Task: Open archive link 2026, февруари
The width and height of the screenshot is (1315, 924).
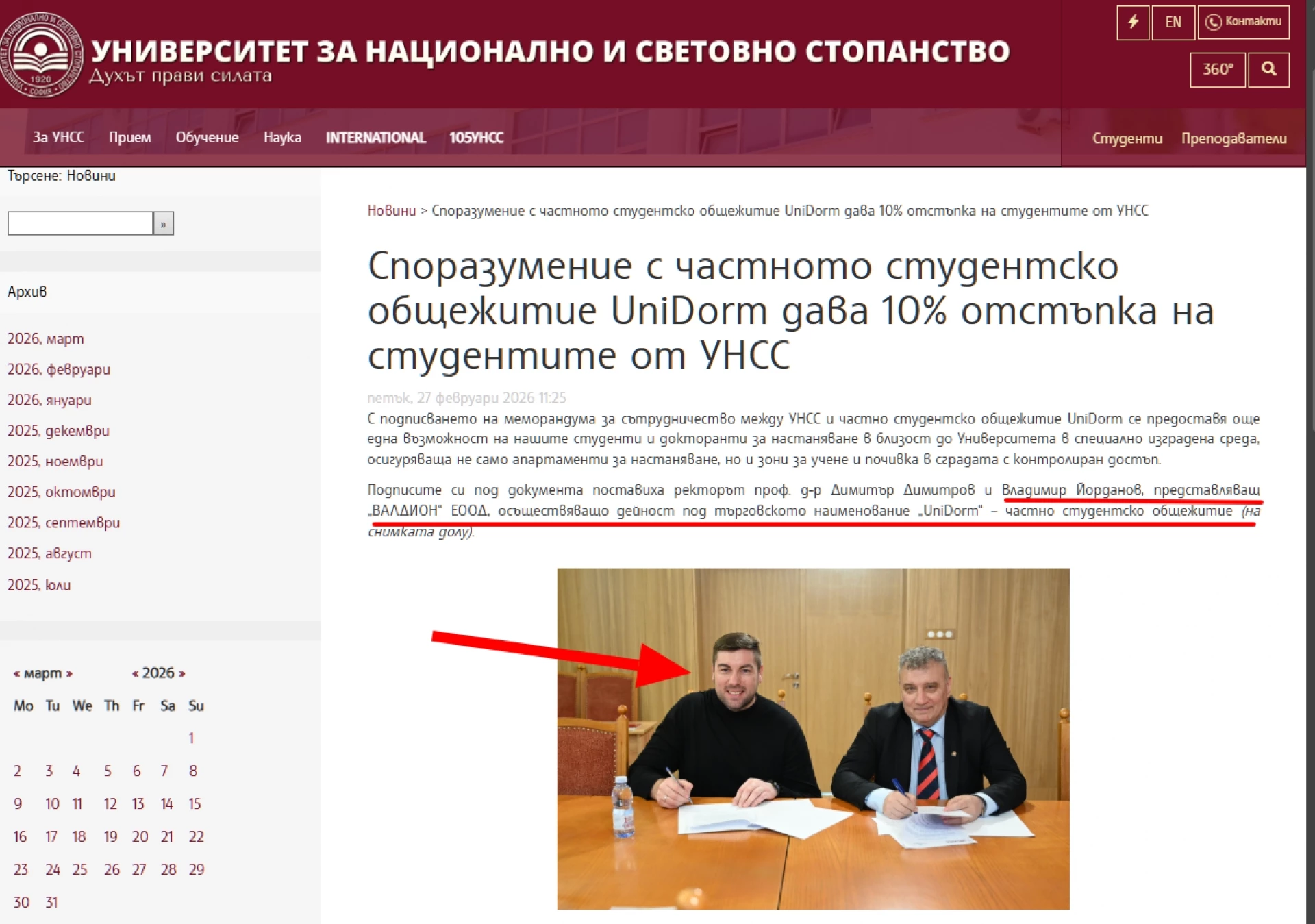Action: (x=59, y=369)
